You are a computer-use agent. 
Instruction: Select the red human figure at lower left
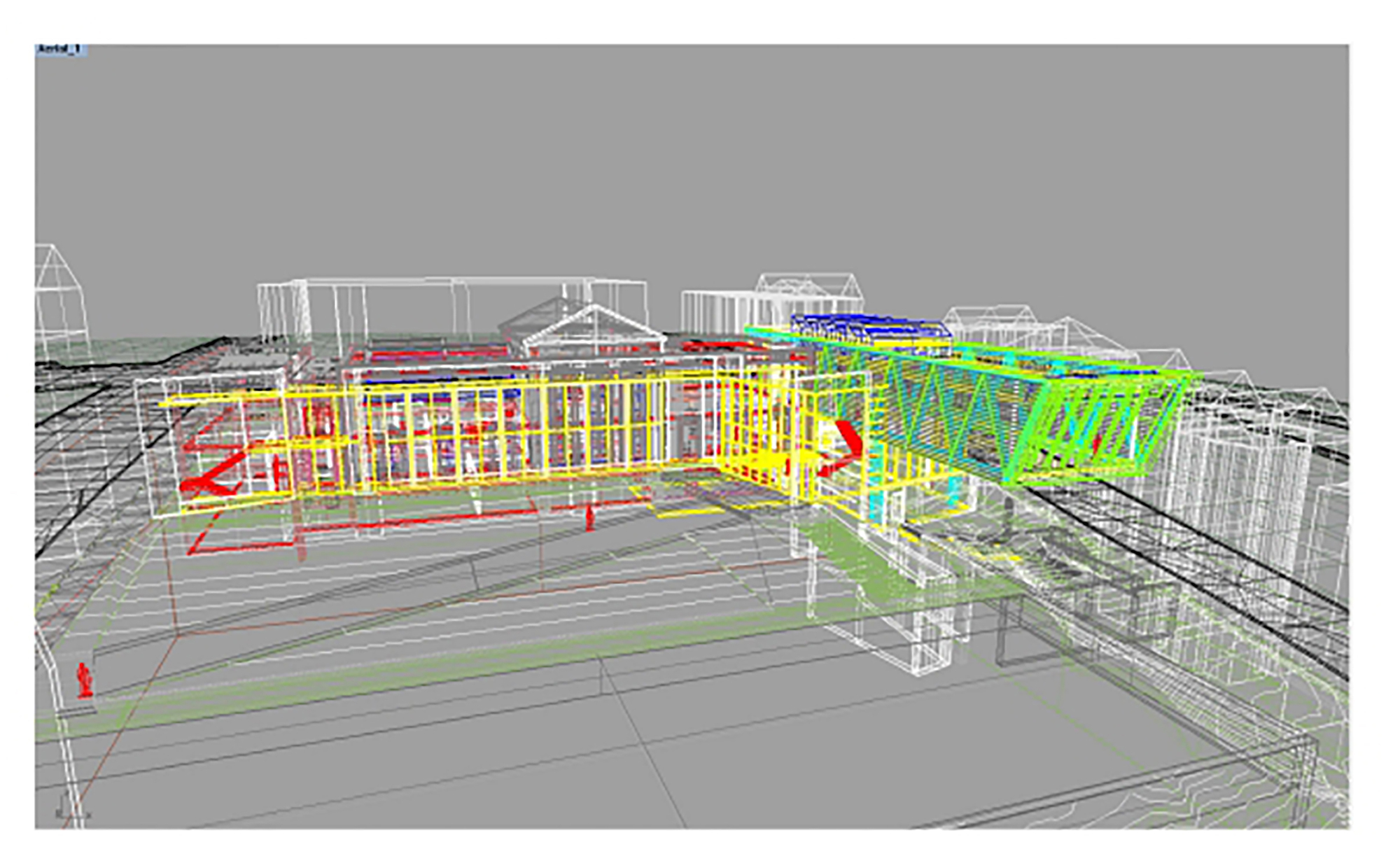pyautogui.click(x=85, y=680)
